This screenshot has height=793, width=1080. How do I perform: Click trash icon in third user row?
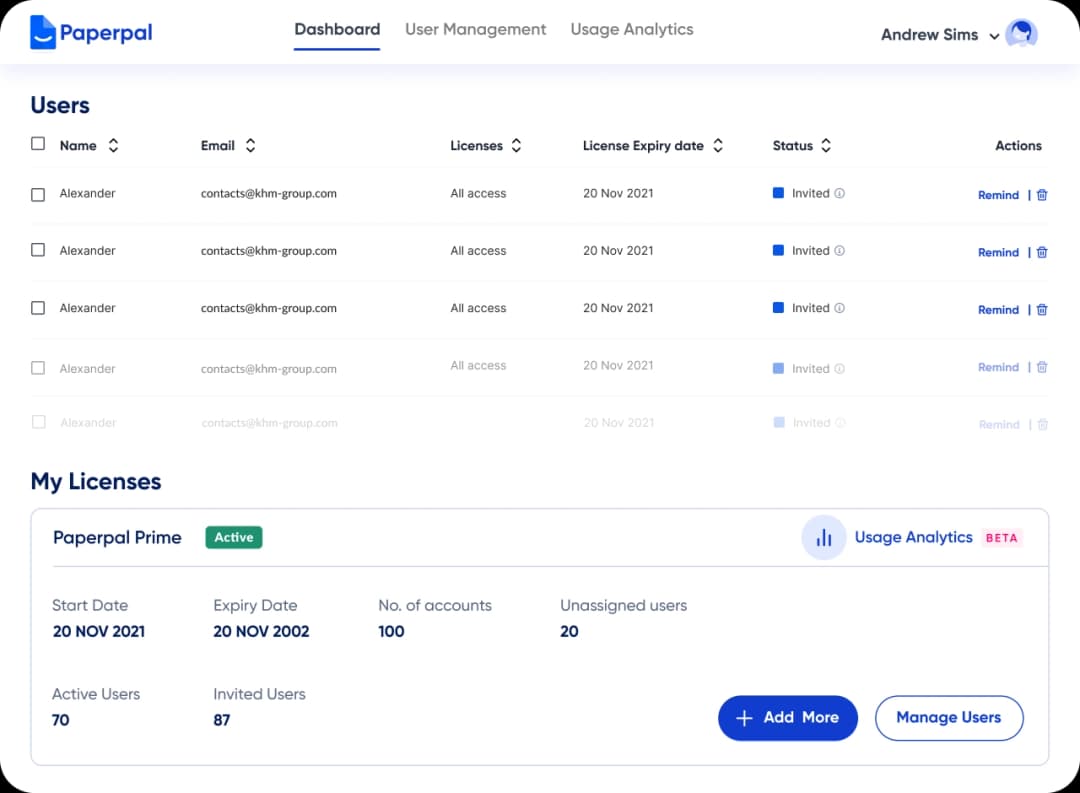pyautogui.click(x=1042, y=310)
